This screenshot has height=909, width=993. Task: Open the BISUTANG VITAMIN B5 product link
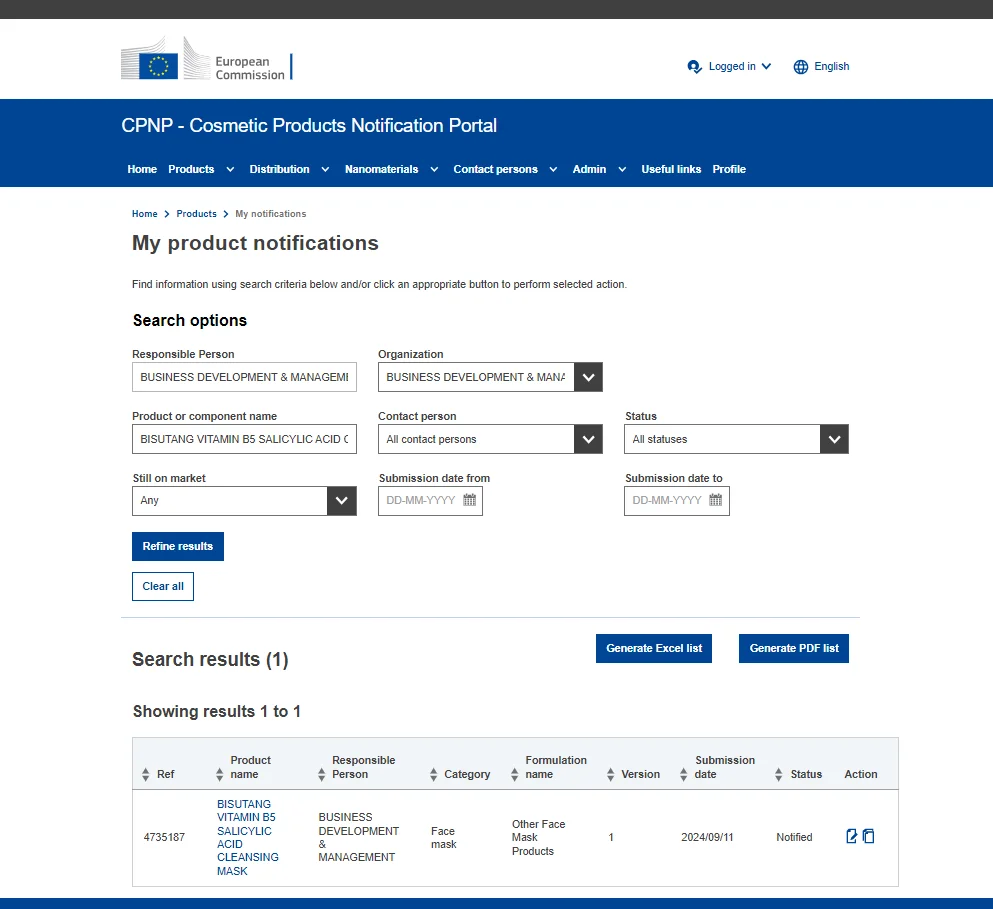[247, 837]
